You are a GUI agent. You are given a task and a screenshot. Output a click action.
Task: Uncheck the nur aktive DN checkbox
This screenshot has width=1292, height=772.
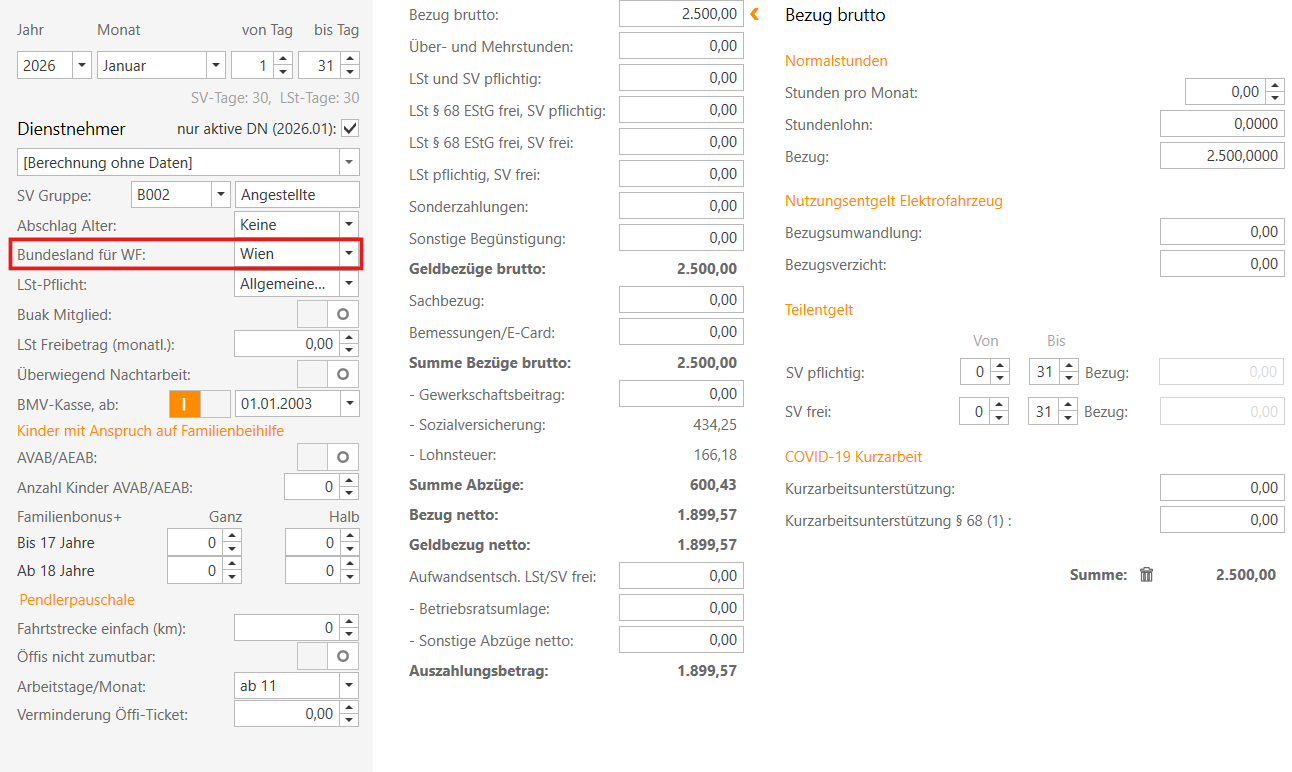pyautogui.click(x=348, y=128)
